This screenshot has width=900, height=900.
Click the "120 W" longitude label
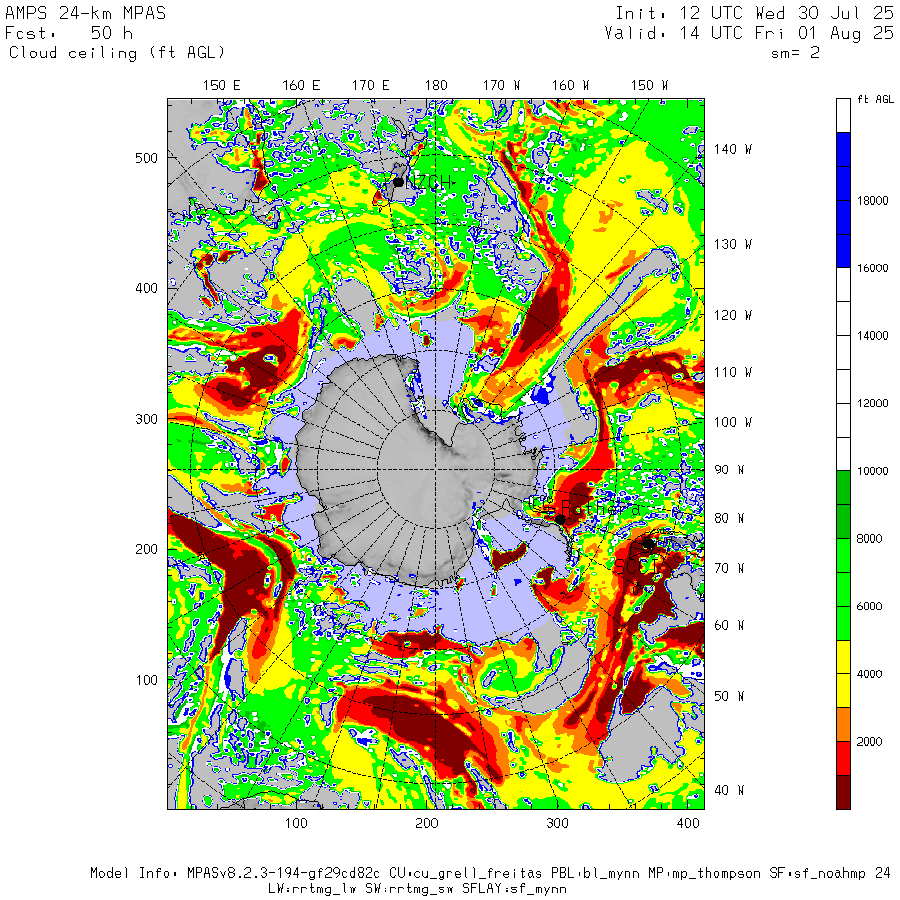coord(733,315)
